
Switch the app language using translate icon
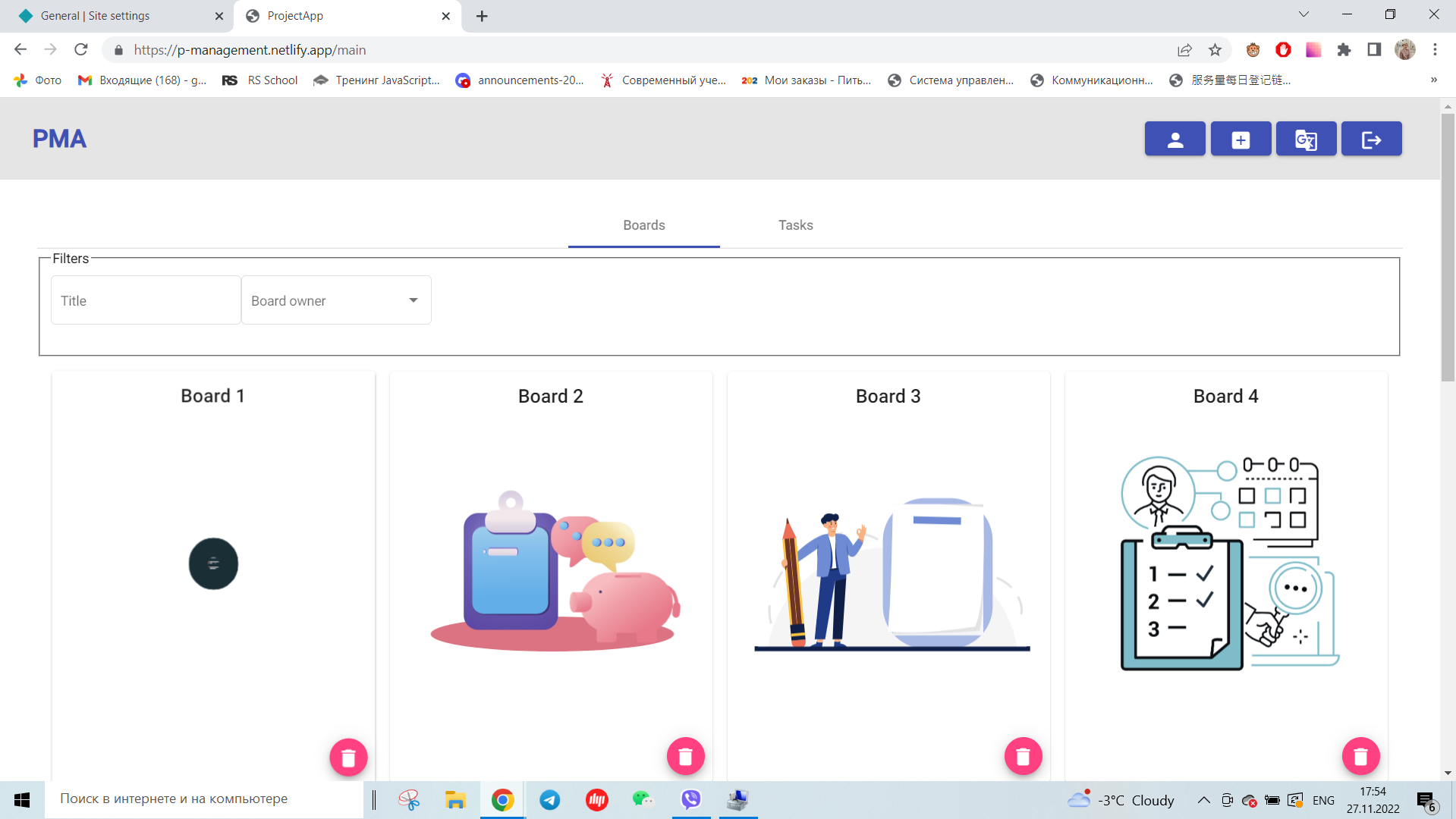tap(1306, 139)
